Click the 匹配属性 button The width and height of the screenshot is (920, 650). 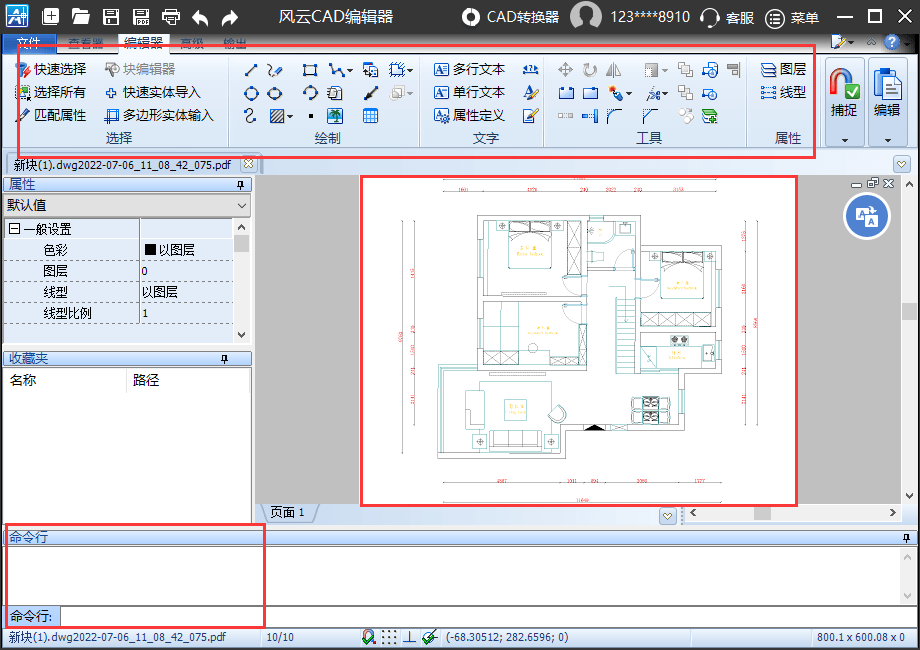(x=50, y=115)
